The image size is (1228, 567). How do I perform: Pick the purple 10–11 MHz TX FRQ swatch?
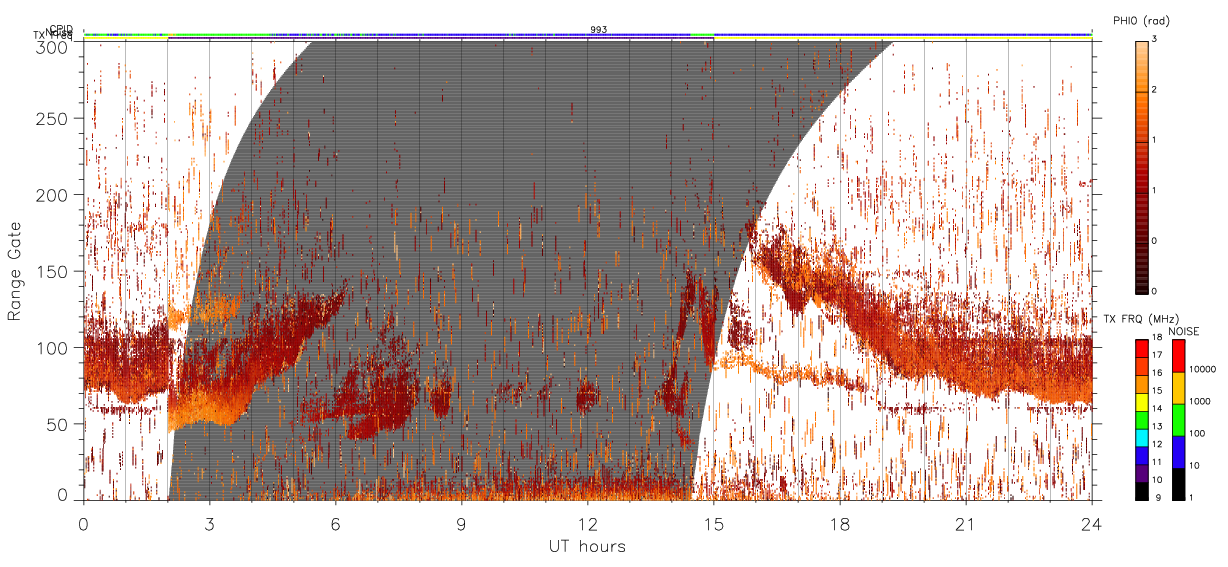click(x=1142, y=473)
